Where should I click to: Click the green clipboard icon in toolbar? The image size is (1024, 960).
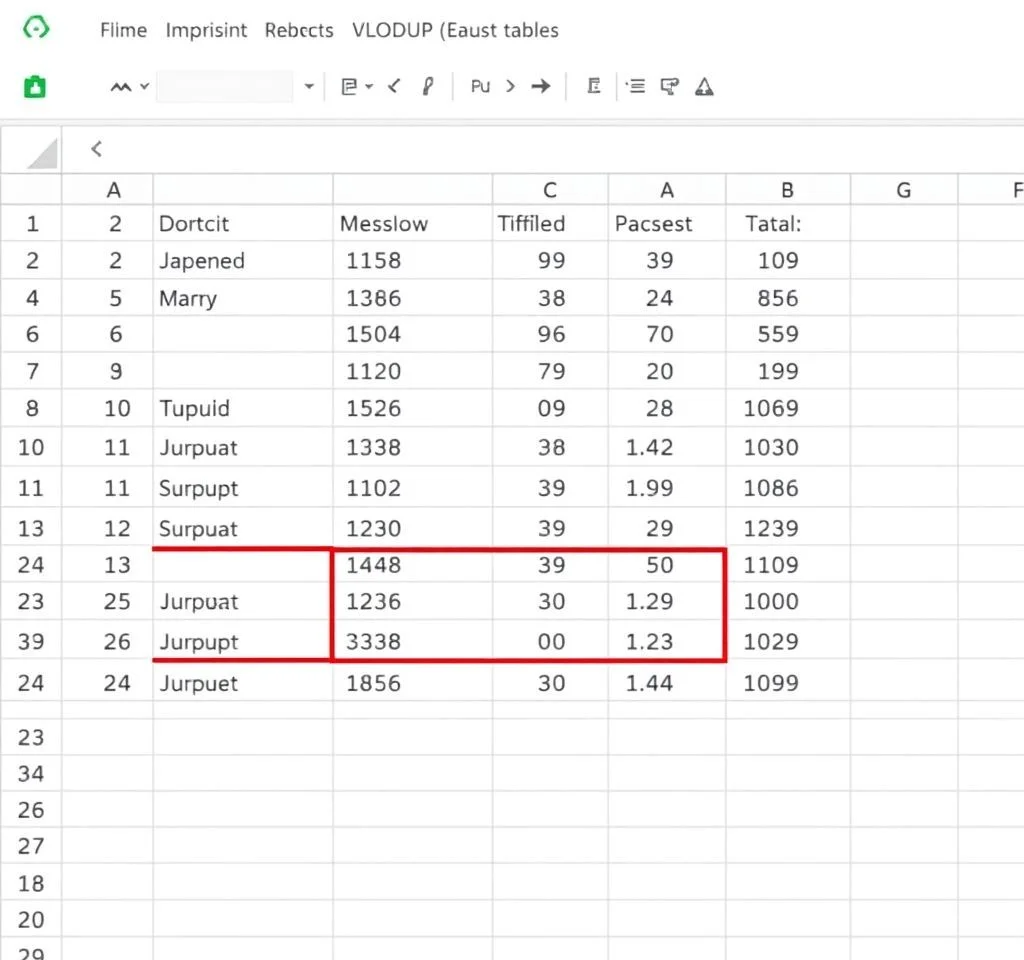[36, 87]
